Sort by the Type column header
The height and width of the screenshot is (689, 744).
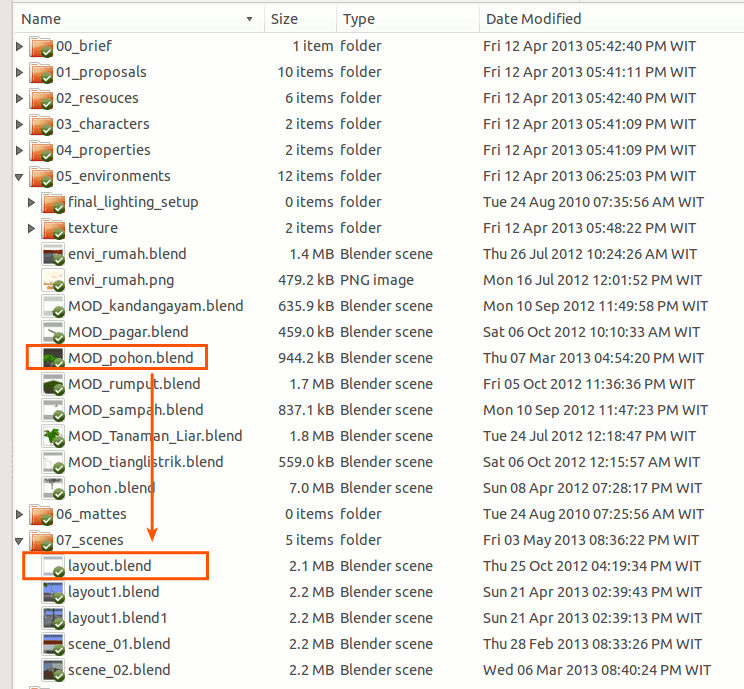click(408, 19)
